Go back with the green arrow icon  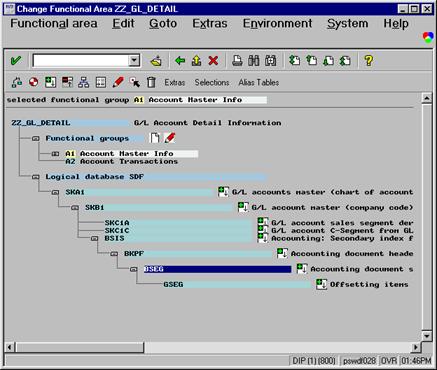pos(180,61)
